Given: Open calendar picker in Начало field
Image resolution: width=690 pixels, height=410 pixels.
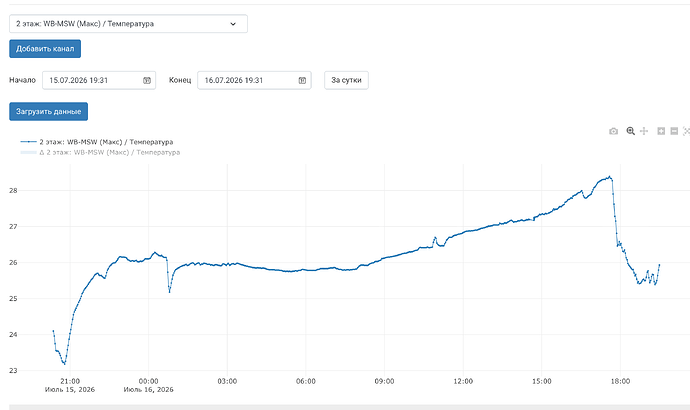Looking at the screenshot, I should (147, 81).
